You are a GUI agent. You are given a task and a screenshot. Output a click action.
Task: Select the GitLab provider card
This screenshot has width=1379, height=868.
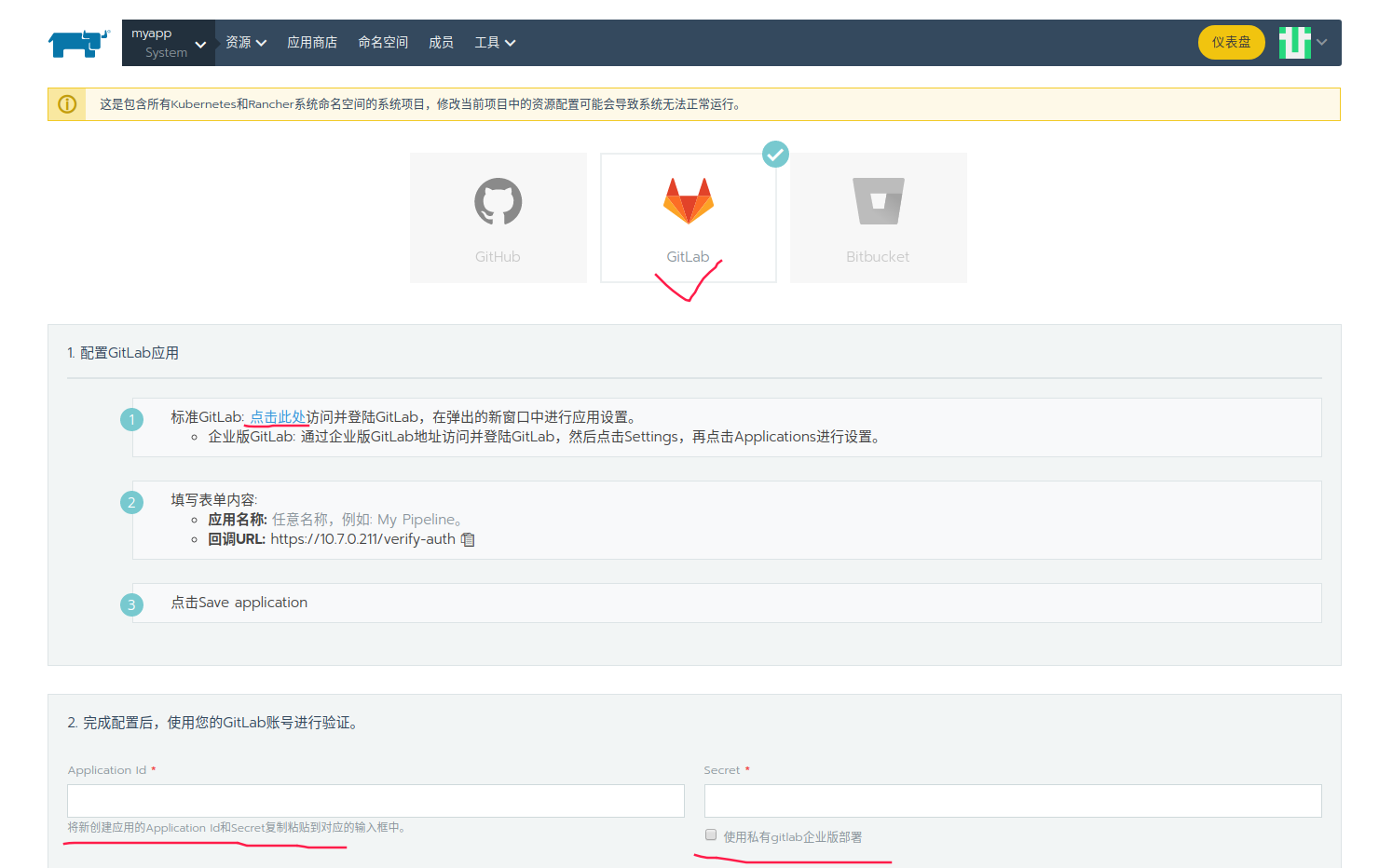click(689, 218)
